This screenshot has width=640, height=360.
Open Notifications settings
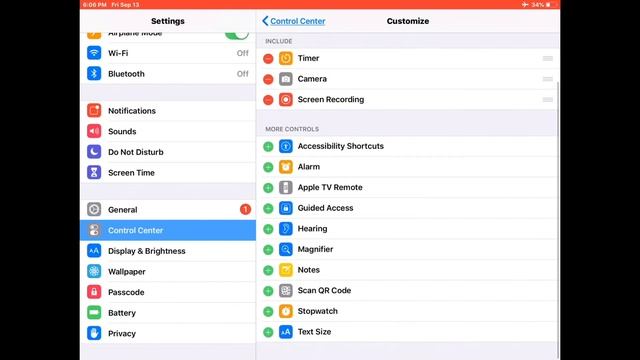pos(168,111)
